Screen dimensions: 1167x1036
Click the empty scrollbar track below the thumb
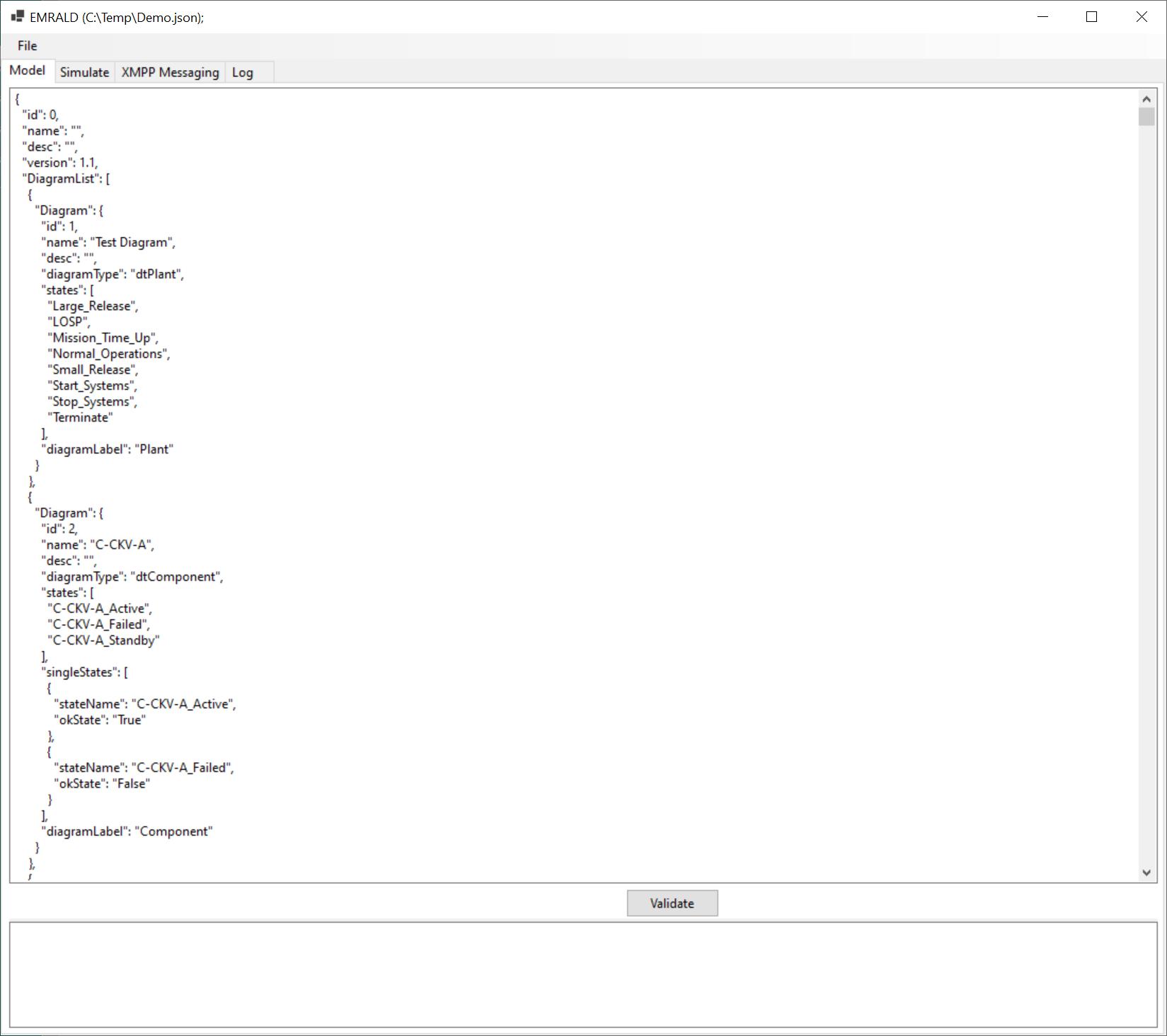[x=1146, y=495]
